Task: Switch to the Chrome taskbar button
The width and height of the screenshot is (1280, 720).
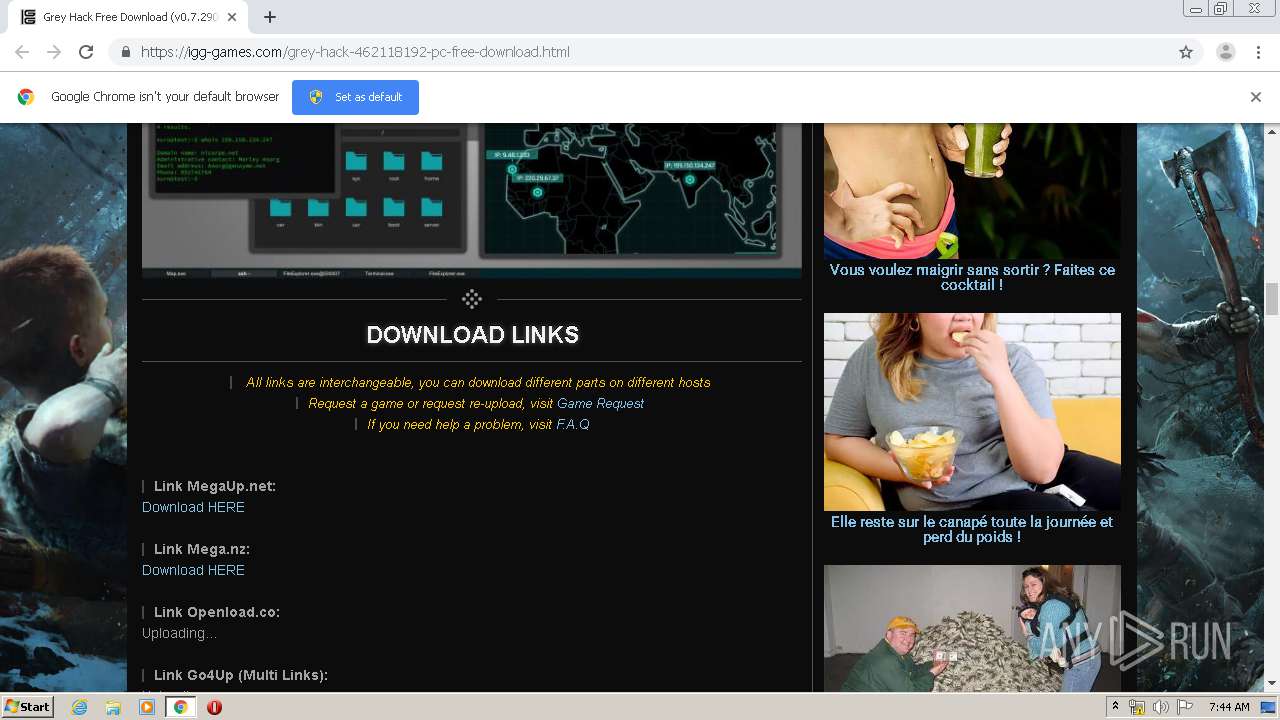Action: coord(180,707)
